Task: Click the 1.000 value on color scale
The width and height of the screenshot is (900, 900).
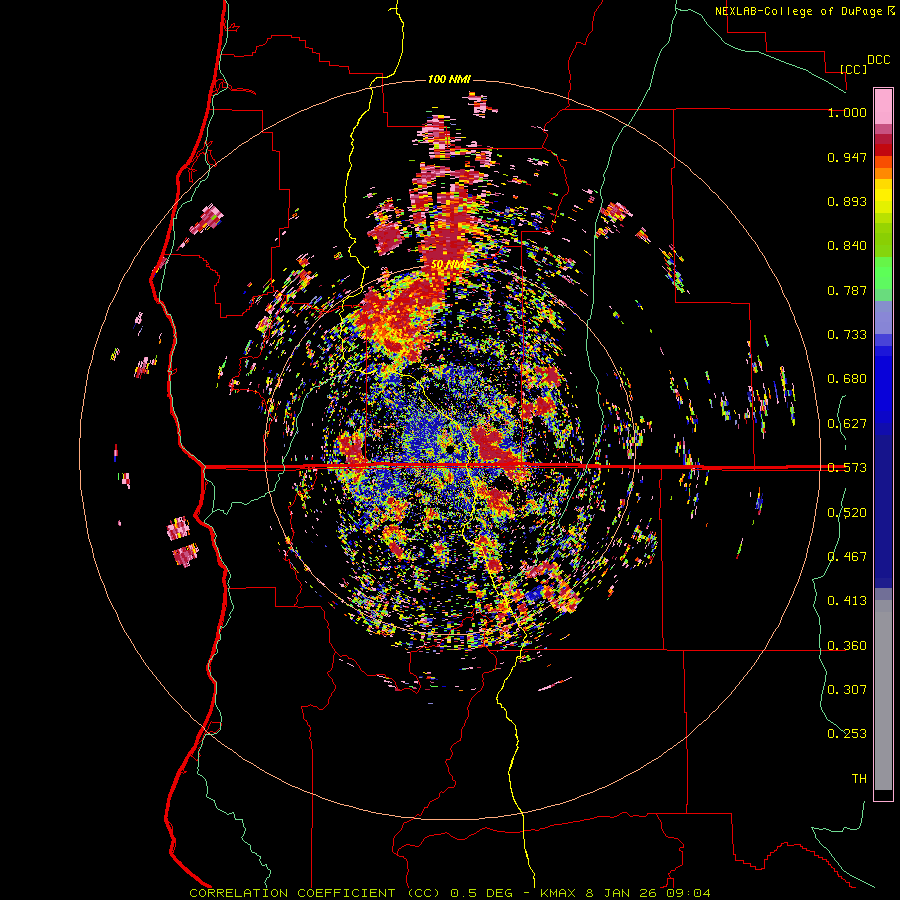Action: tap(847, 112)
